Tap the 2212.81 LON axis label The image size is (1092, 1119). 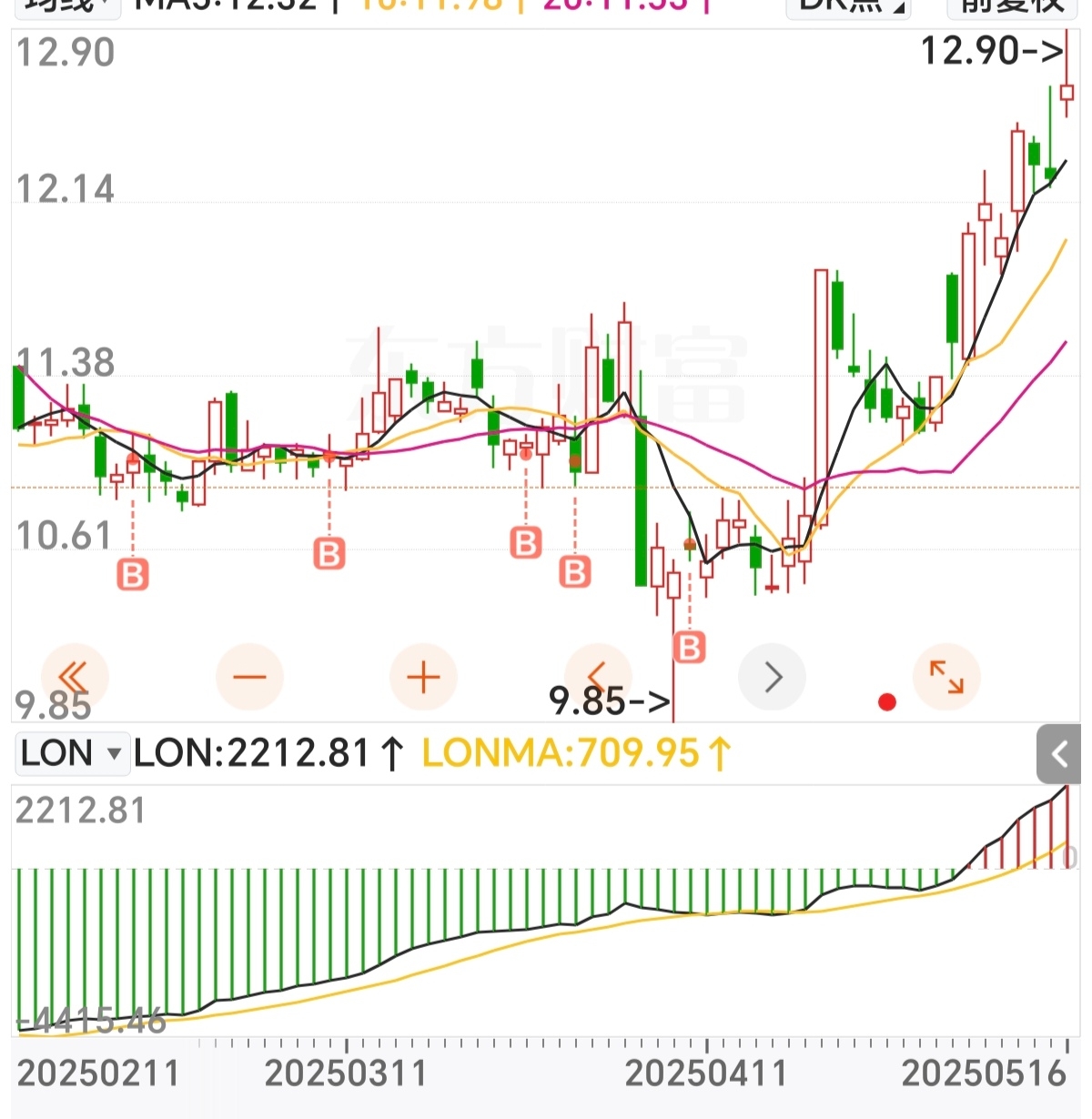[x=80, y=811]
